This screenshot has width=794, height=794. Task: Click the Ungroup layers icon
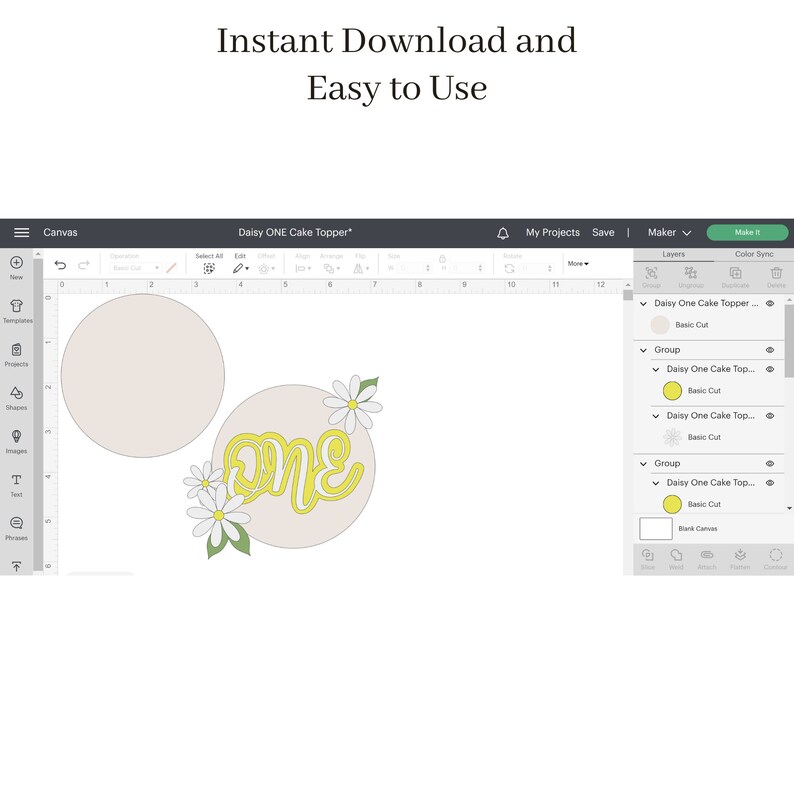click(x=691, y=273)
